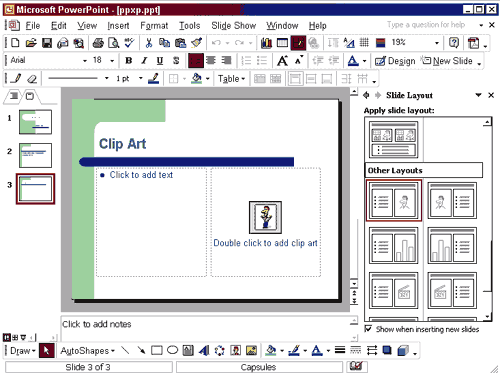Insert a table with the table icon
The height and width of the screenshot is (375, 500).
point(282,43)
